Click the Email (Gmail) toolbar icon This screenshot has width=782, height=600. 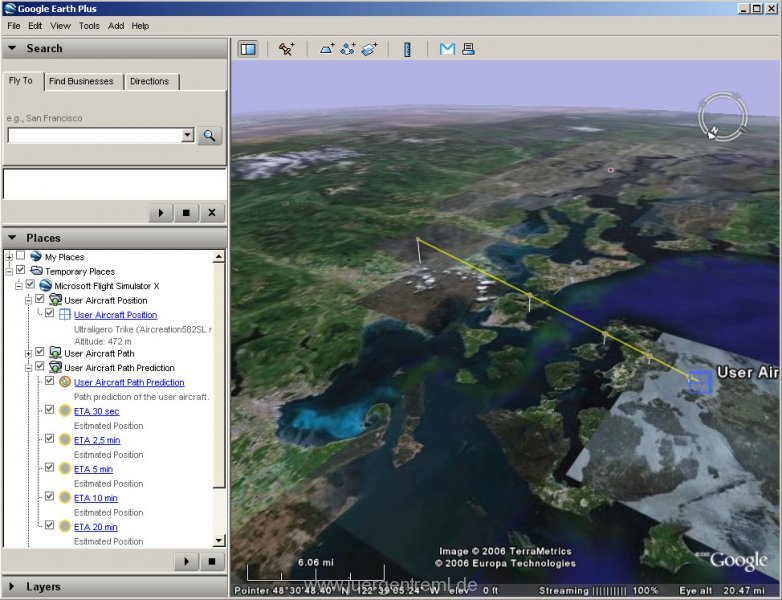tap(447, 49)
